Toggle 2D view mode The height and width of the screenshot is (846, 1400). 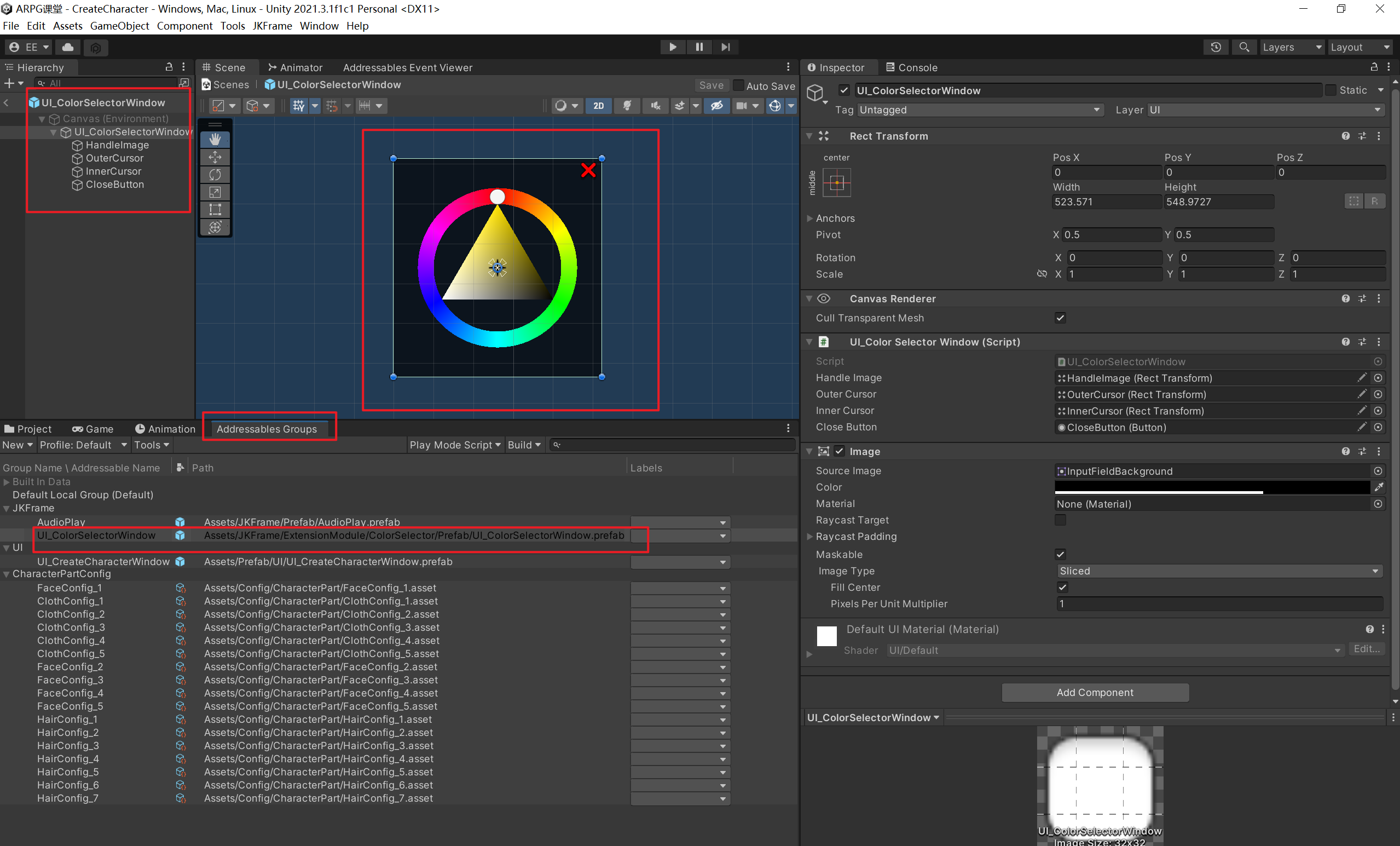tap(598, 106)
